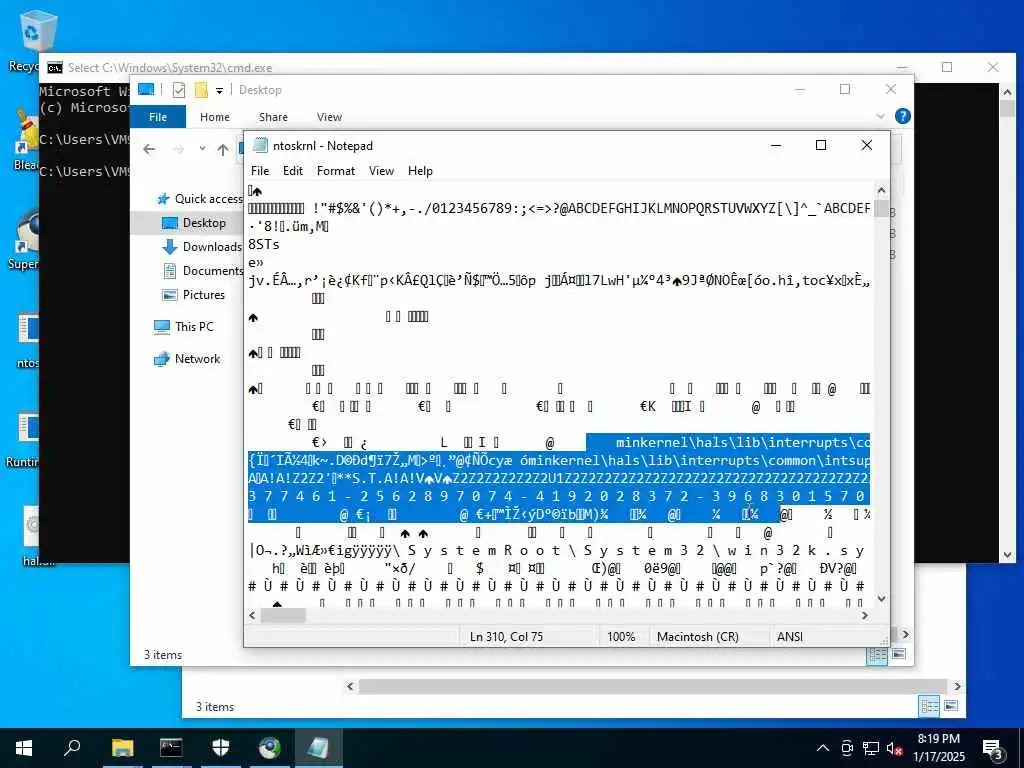This screenshot has width=1024, height=768.
Task: Switch rear Explorer window to details view
Action: (x=929, y=706)
